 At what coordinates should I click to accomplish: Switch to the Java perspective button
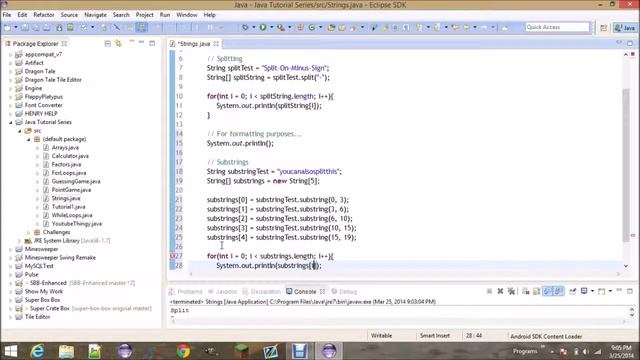(624, 27)
